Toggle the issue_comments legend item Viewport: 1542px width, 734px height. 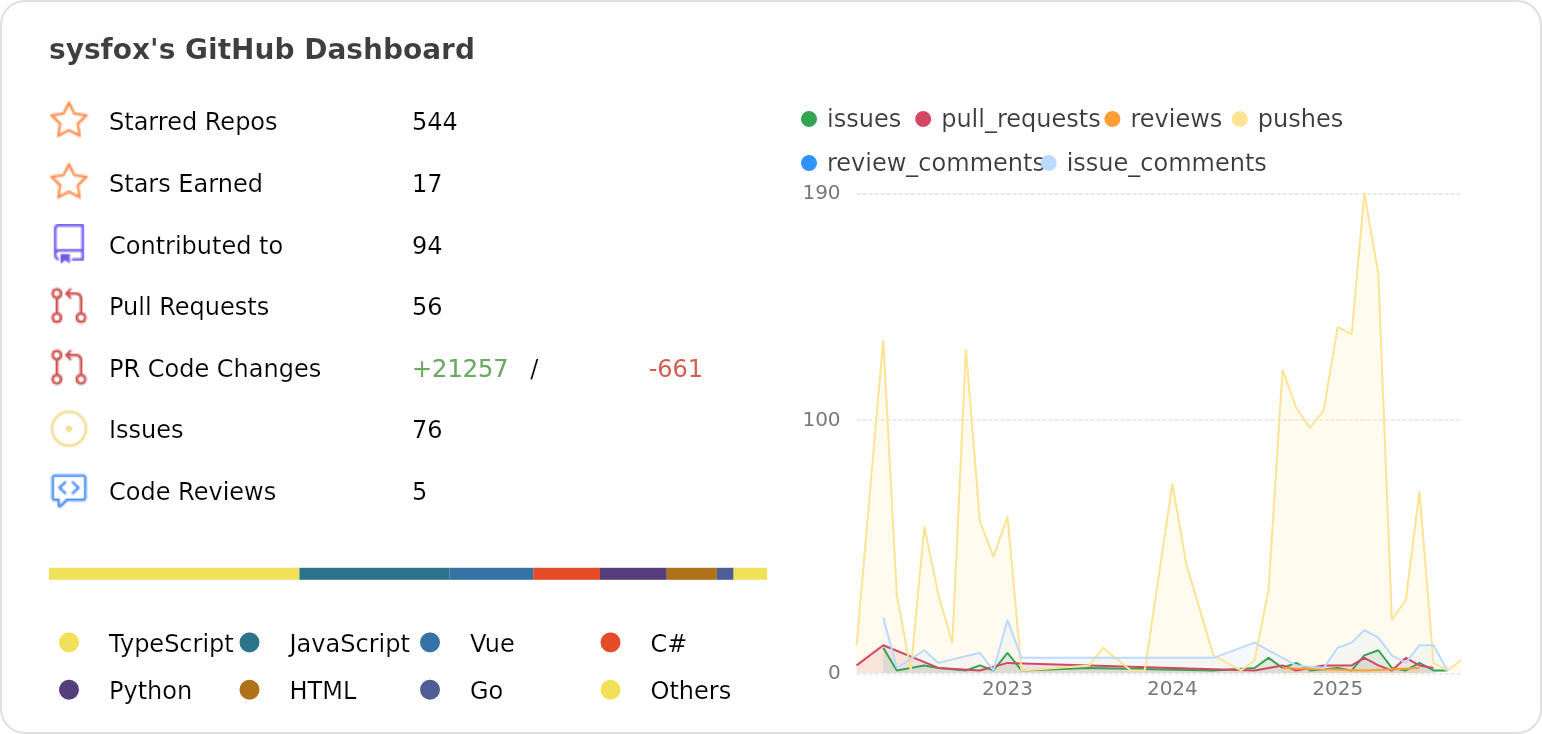tap(1155, 163)
